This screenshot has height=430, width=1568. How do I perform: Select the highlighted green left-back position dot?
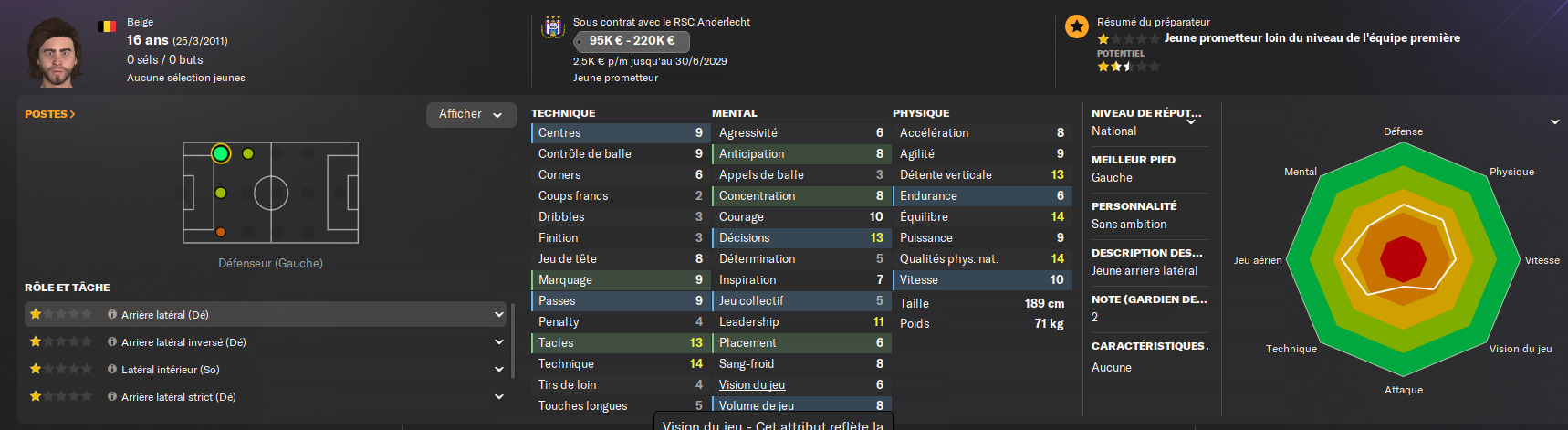point(221,153)
